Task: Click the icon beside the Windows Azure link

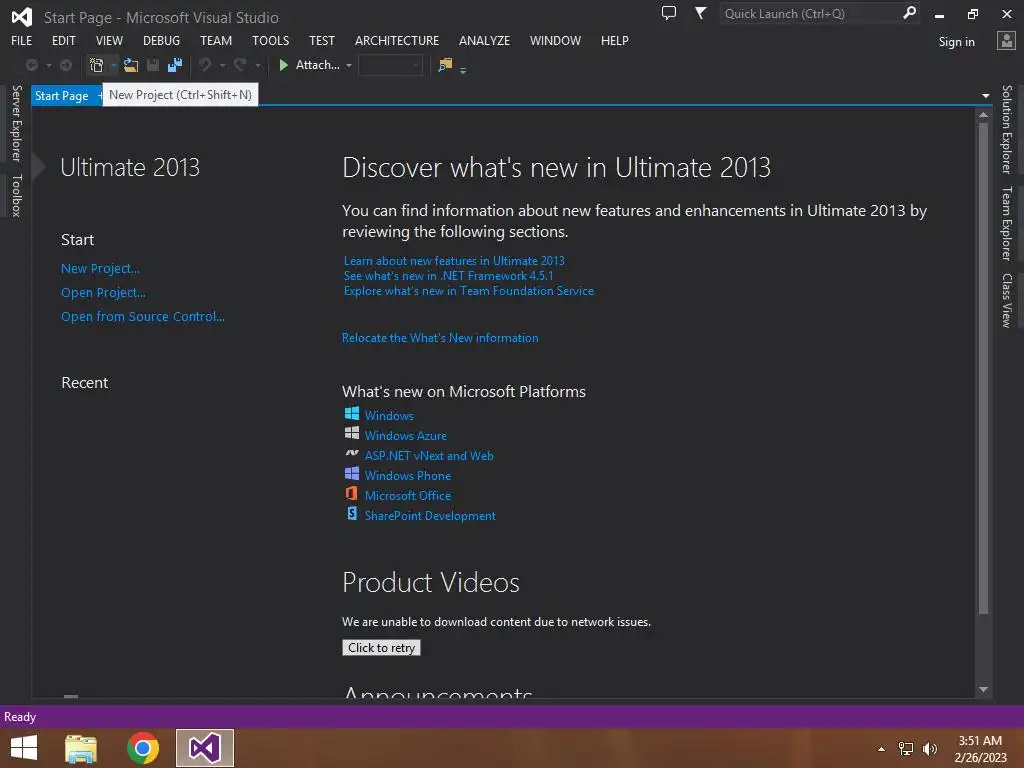Action: [x=351, y=433]
